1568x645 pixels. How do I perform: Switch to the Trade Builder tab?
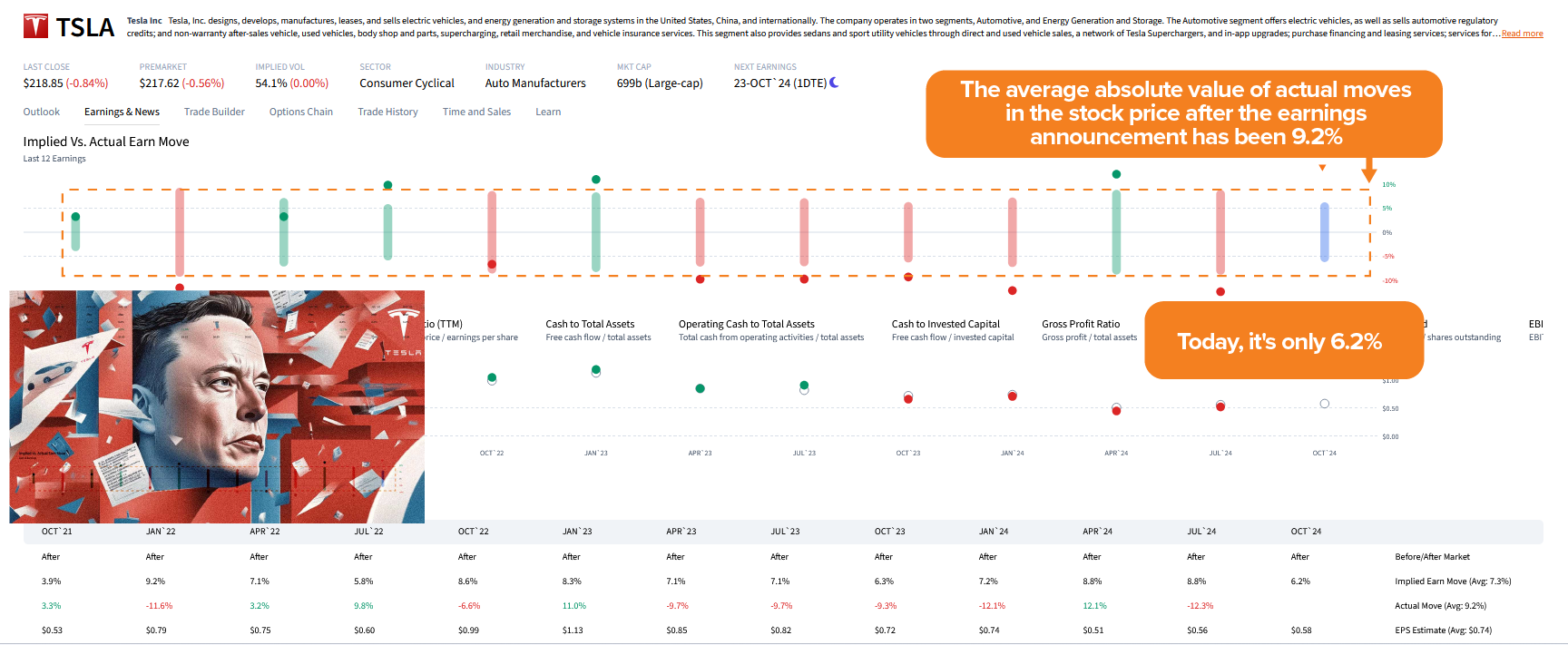(214, 112)
